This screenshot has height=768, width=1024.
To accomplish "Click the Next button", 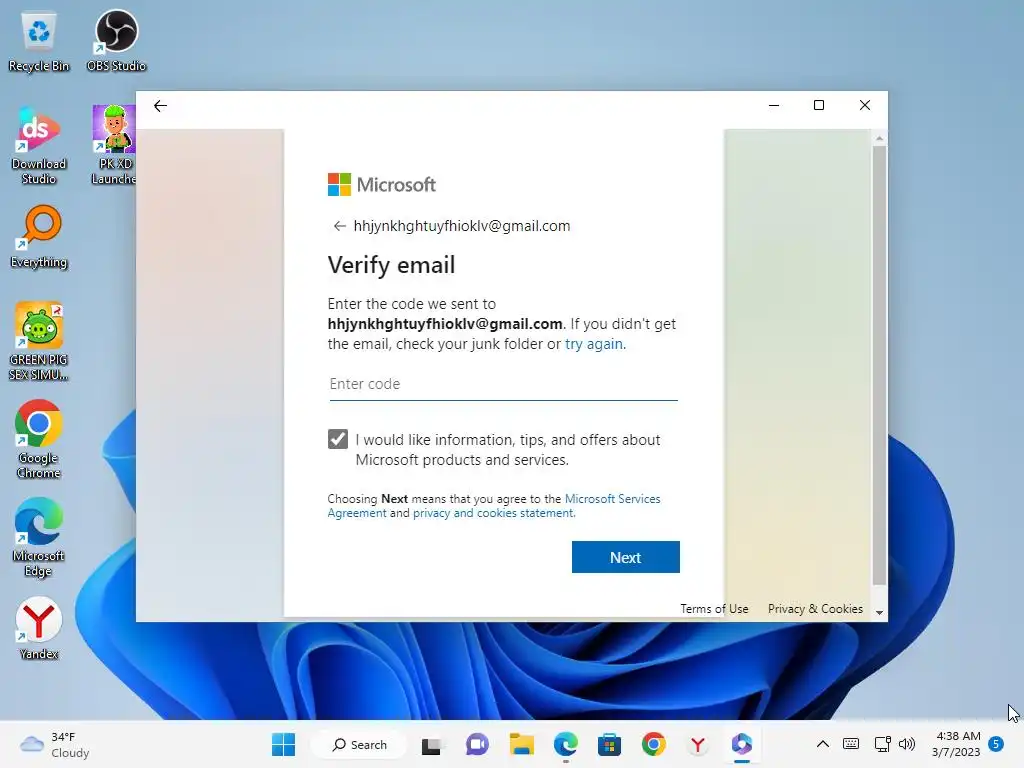I will 626,557.
